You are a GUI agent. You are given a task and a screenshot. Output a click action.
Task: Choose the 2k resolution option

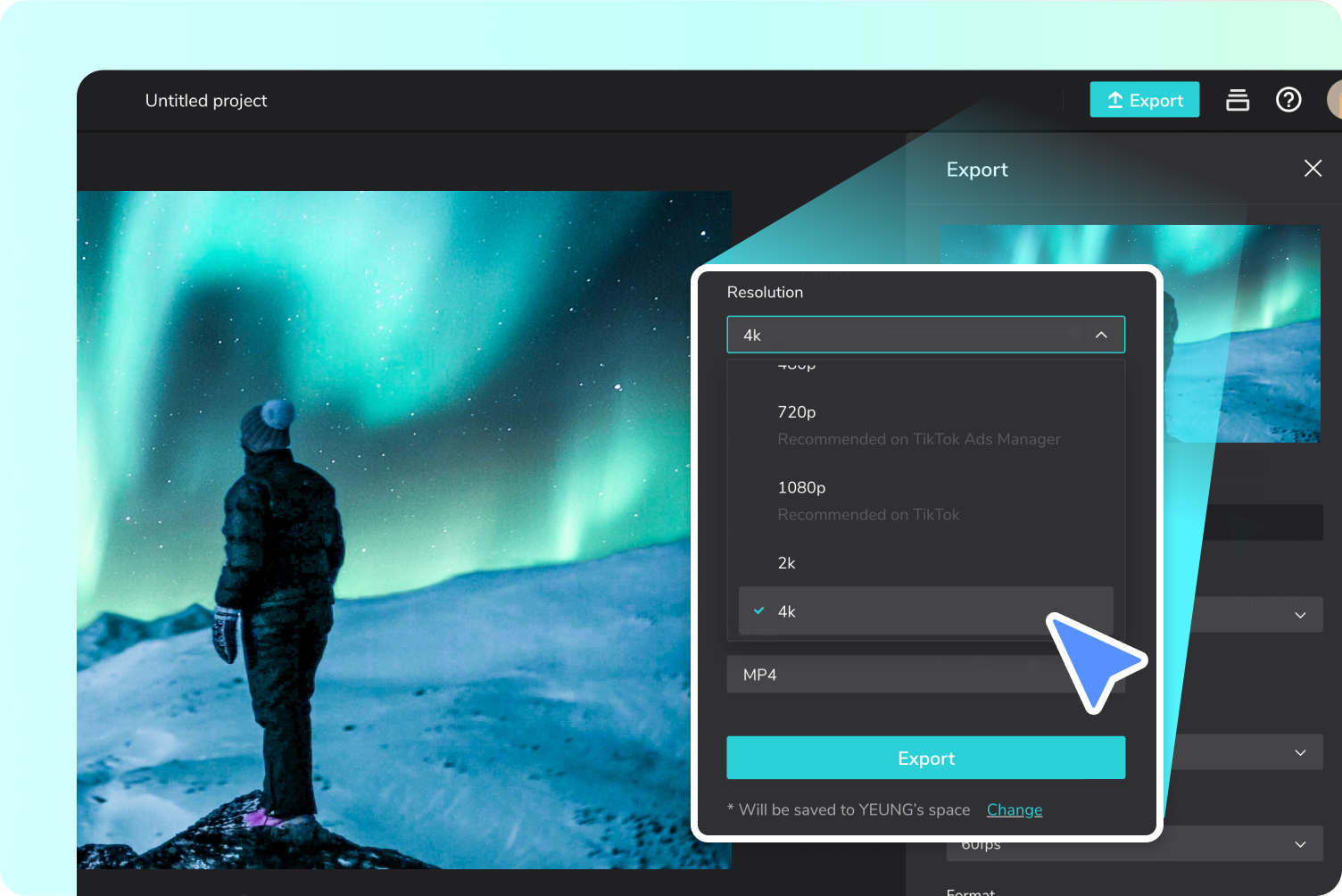point(926,563)
